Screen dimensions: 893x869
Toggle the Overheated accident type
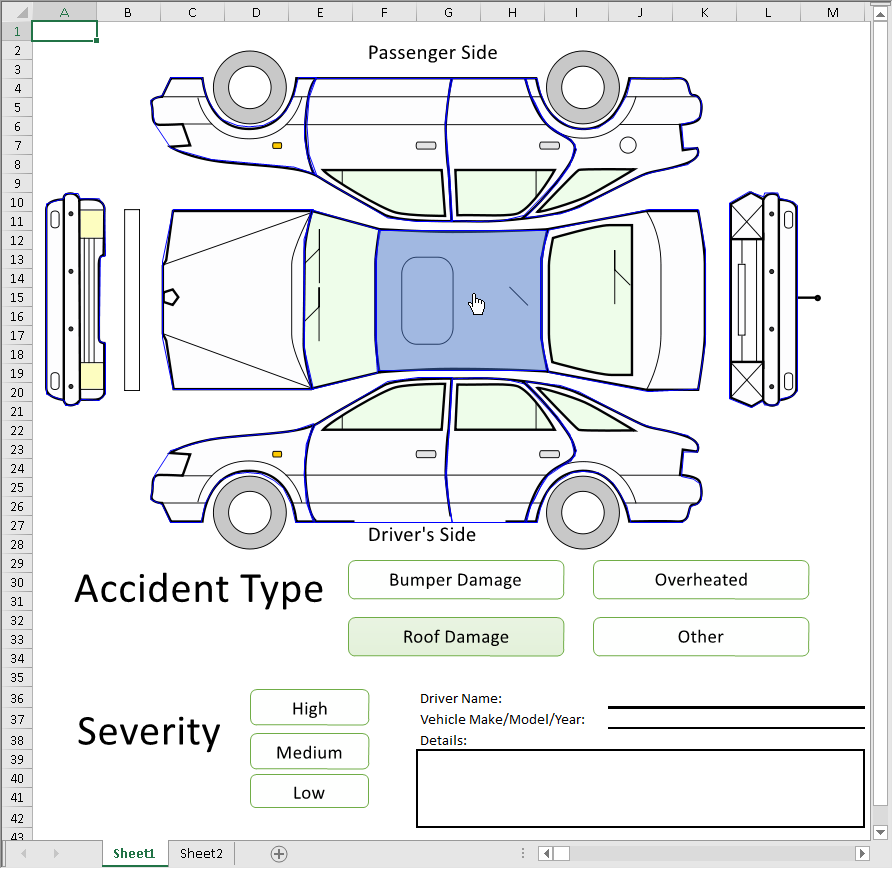700,580
